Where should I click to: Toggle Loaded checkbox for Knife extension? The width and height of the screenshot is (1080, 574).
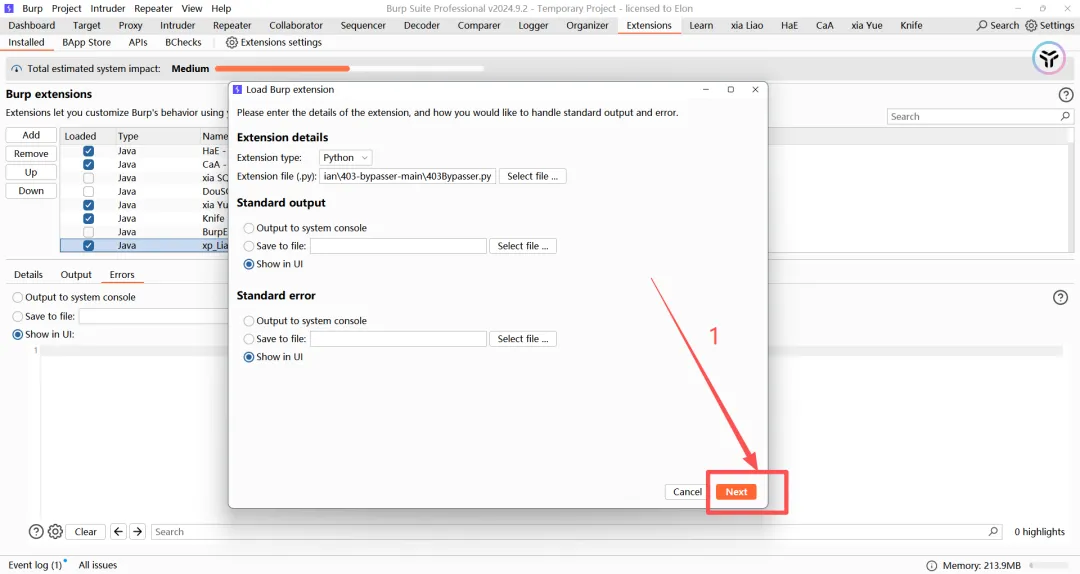coord(88,218)
